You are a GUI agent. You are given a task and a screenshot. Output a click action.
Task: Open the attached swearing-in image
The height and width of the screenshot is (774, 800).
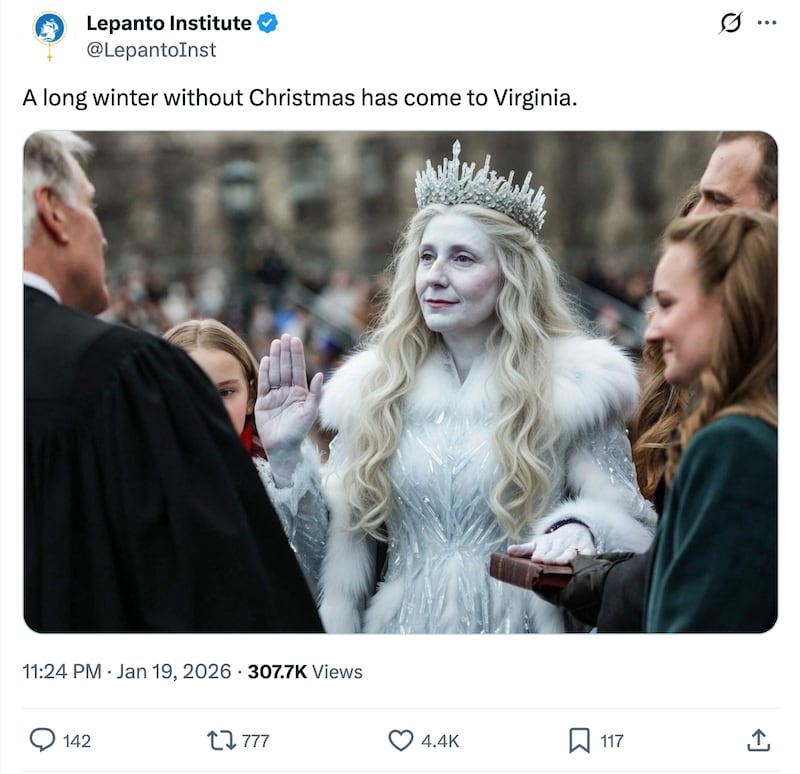(400, 382)
